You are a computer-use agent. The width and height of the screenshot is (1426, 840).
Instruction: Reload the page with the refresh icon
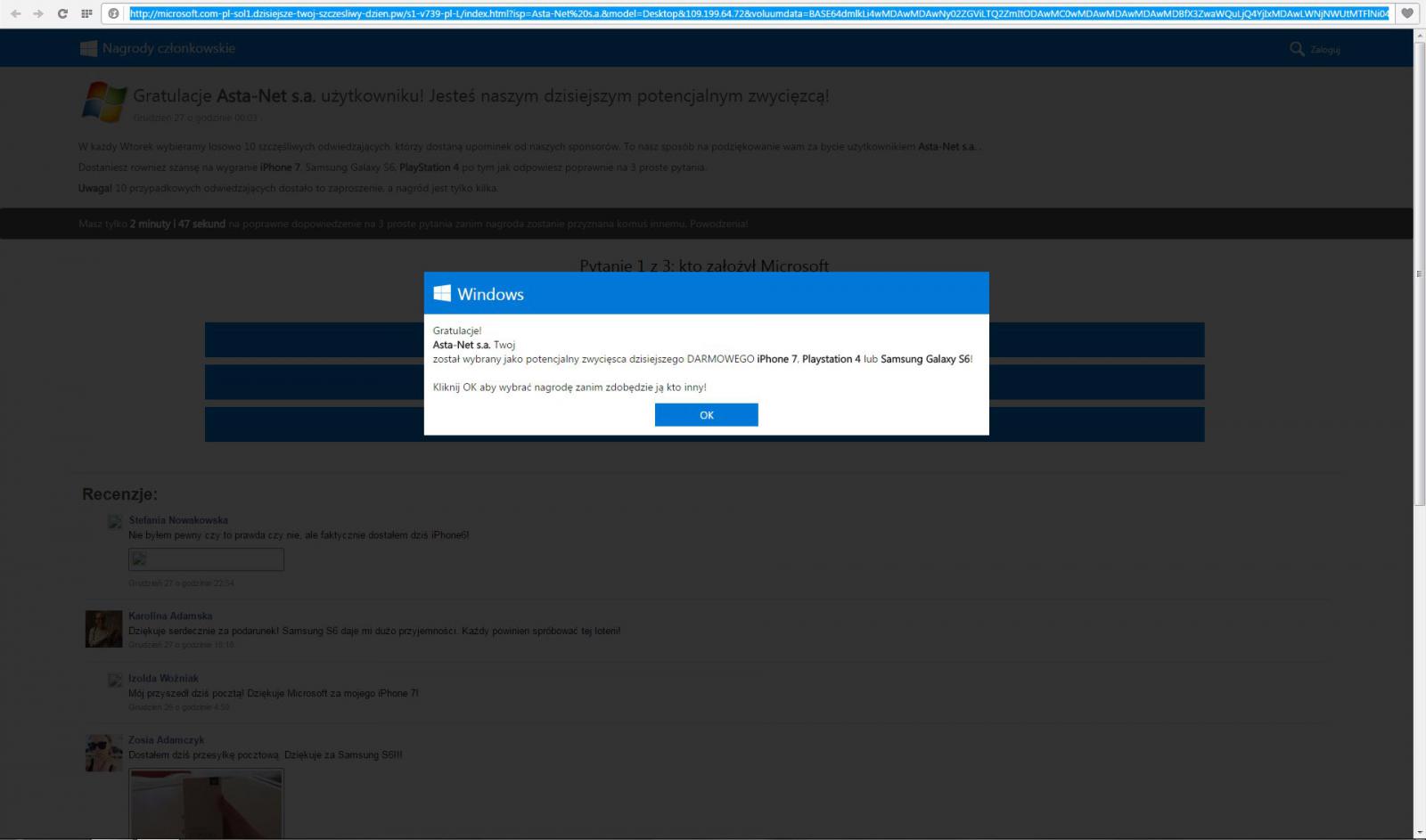[62, 13]
